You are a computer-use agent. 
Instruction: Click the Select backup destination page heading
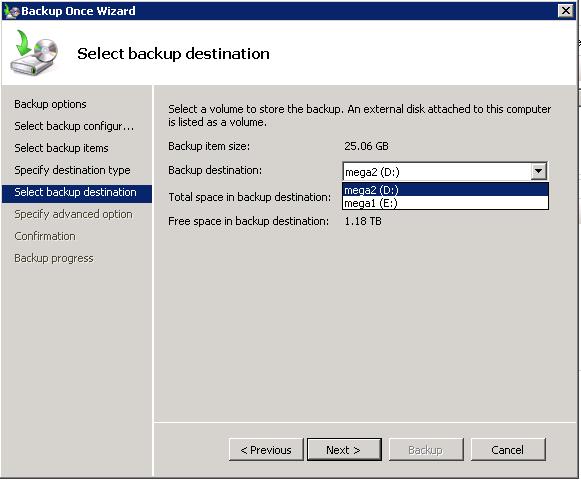point(173,54)
